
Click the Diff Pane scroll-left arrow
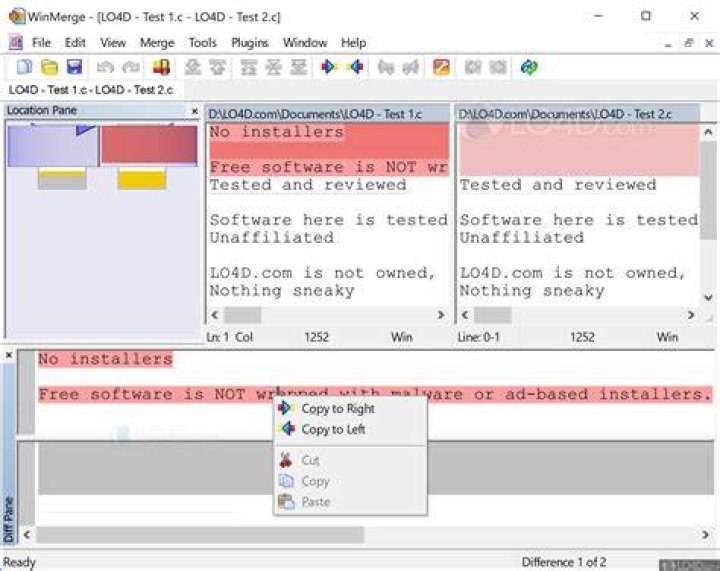(27, 535)
